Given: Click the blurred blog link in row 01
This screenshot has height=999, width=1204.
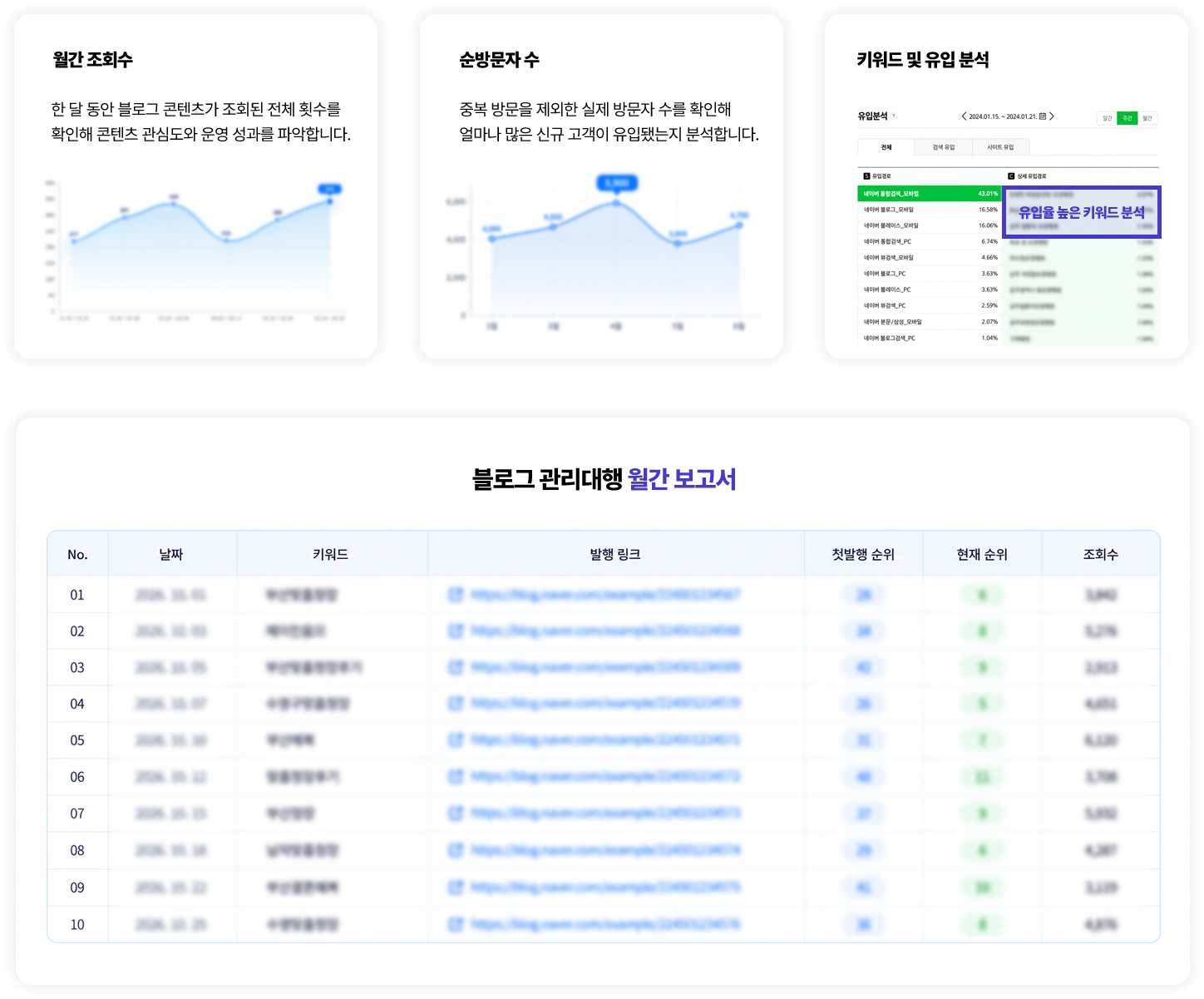Looking at the screenshot, I should pyautogui.click(x=605, y=595).
